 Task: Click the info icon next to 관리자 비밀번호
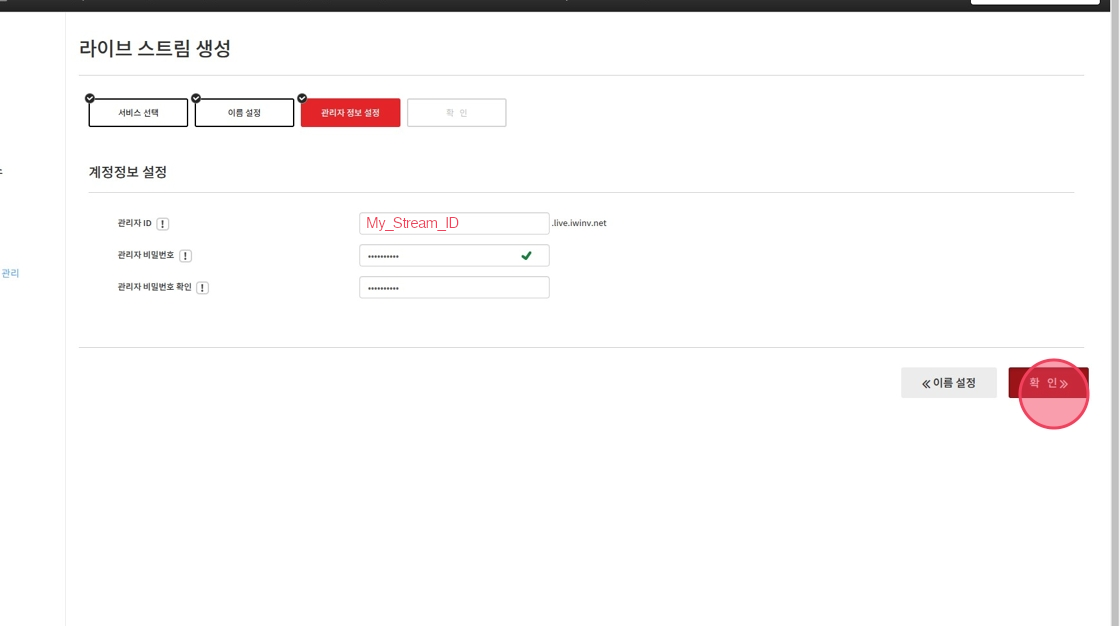(x=185, y=256)
